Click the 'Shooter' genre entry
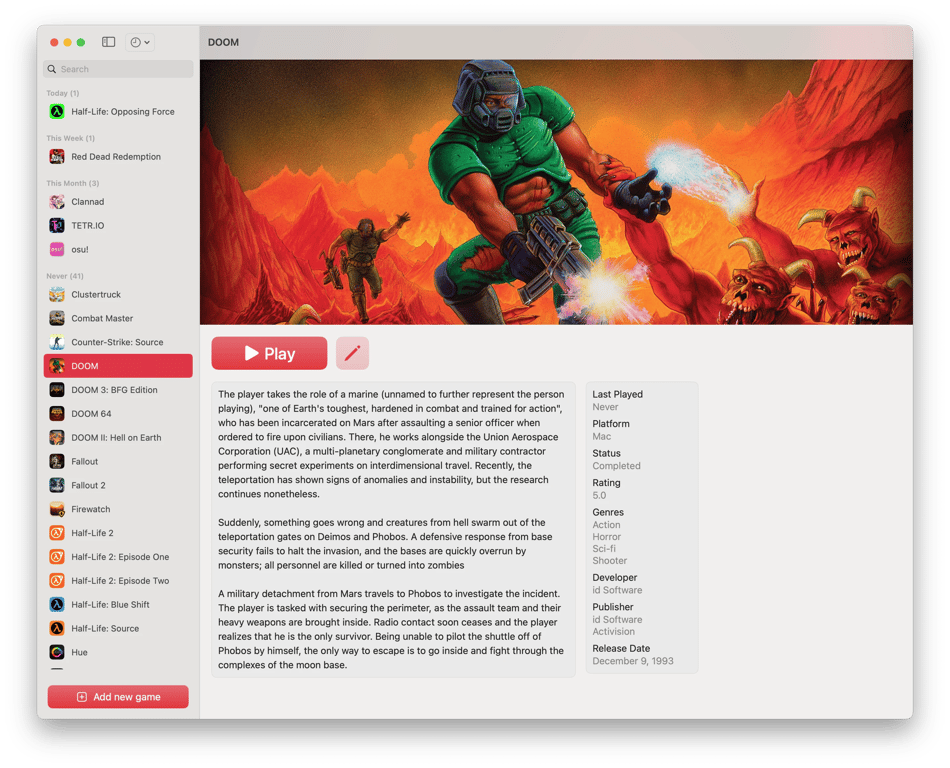This screenshot has height=768, width=950. tap(610, 561)
